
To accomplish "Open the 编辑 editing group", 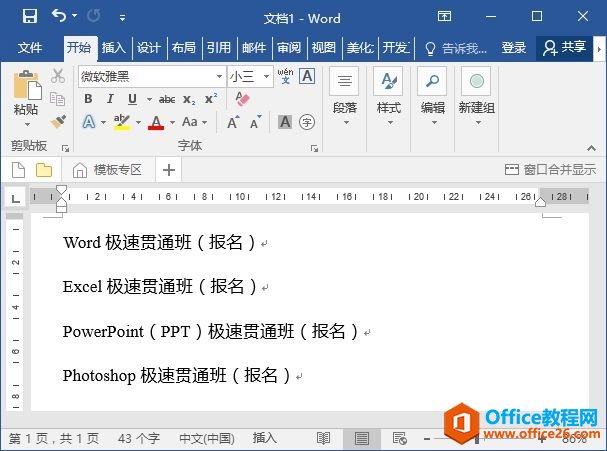I will coord(432,96).
